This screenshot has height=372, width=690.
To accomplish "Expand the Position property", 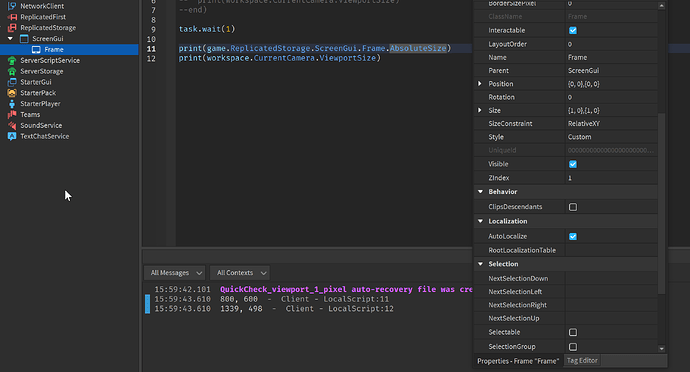I will pos(480,84).
